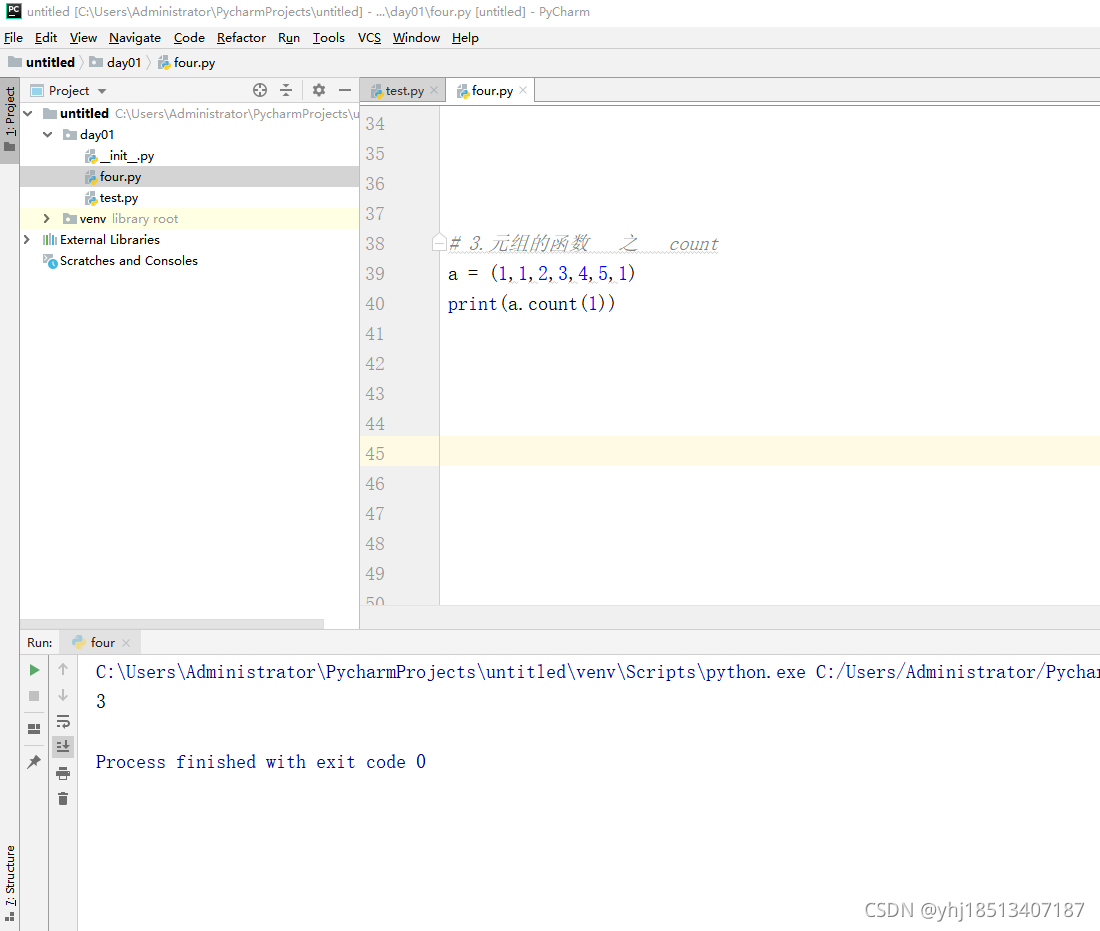Collapse the untitled project root node
The image size is (1100, 931).
[x=28, y=113]
